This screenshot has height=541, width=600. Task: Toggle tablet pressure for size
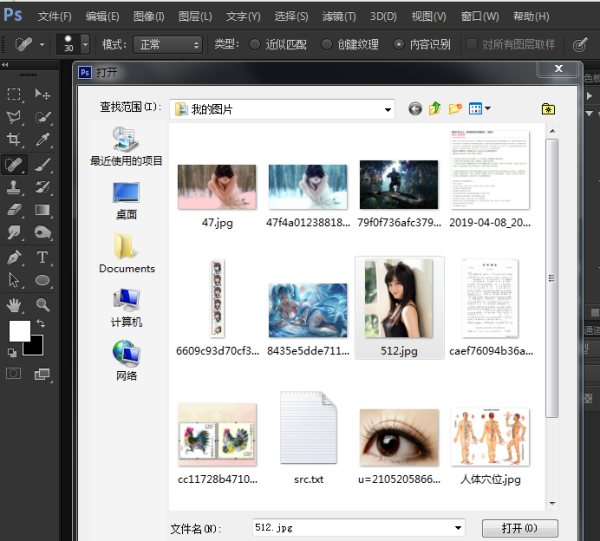(580, 45)
